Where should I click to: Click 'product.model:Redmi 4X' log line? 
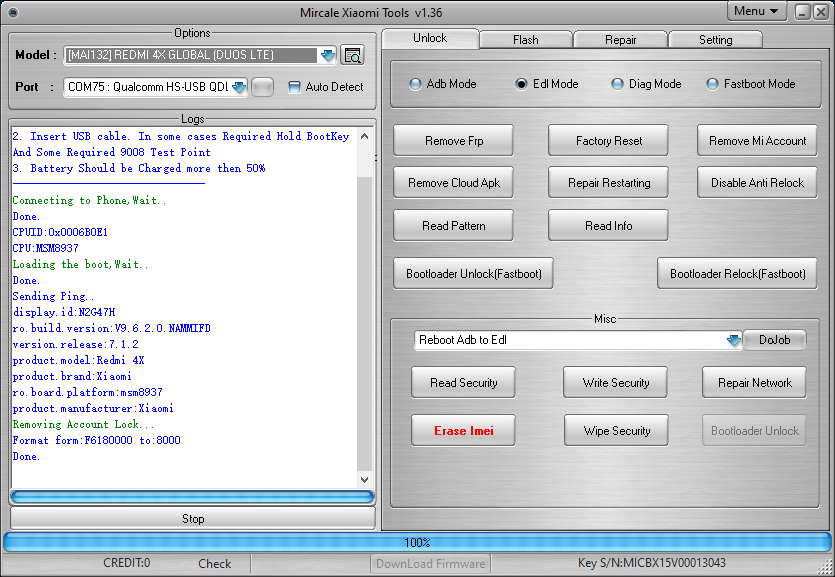click(x=78, y=360)
